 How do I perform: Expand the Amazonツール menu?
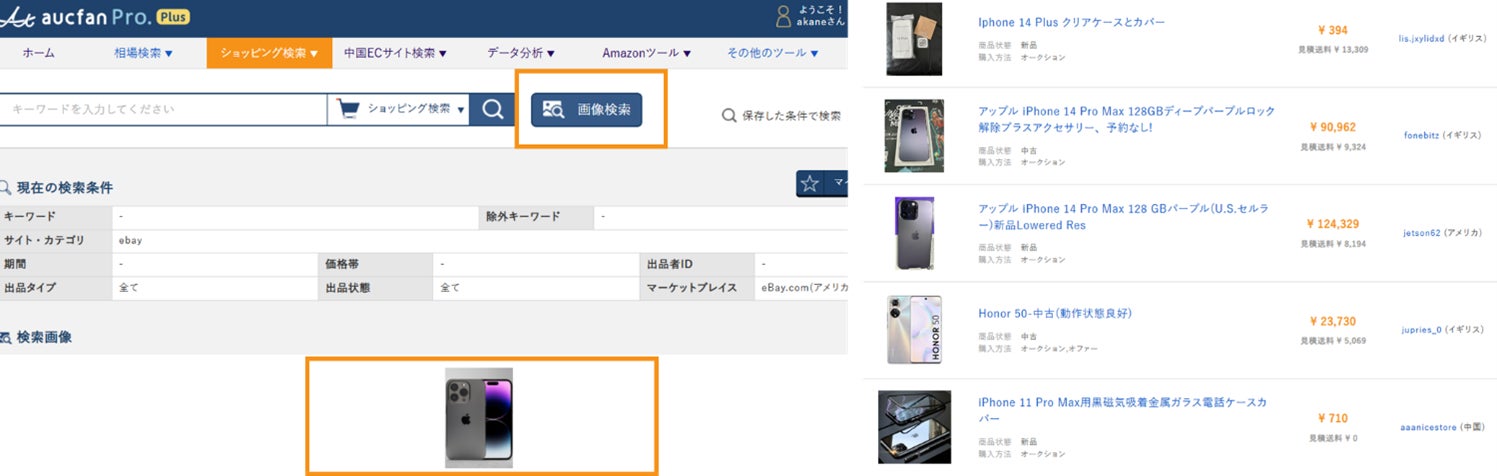point(646,53)
